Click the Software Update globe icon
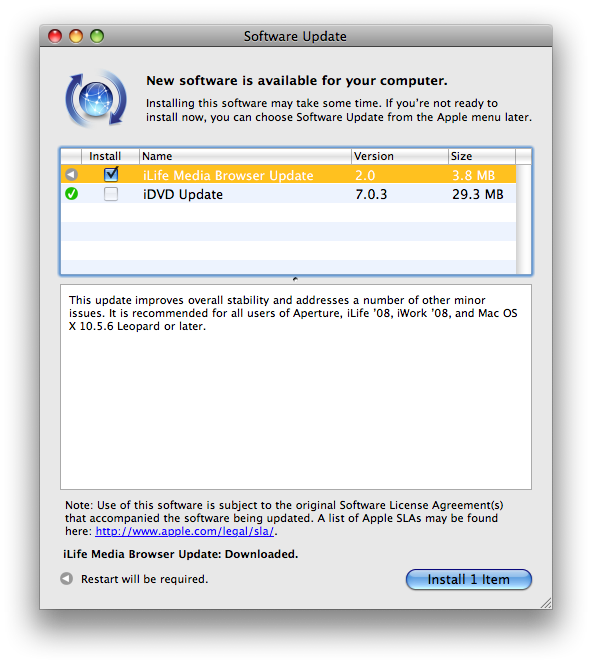592x664 pixels. pyautogui.click(x=96, y=99)
